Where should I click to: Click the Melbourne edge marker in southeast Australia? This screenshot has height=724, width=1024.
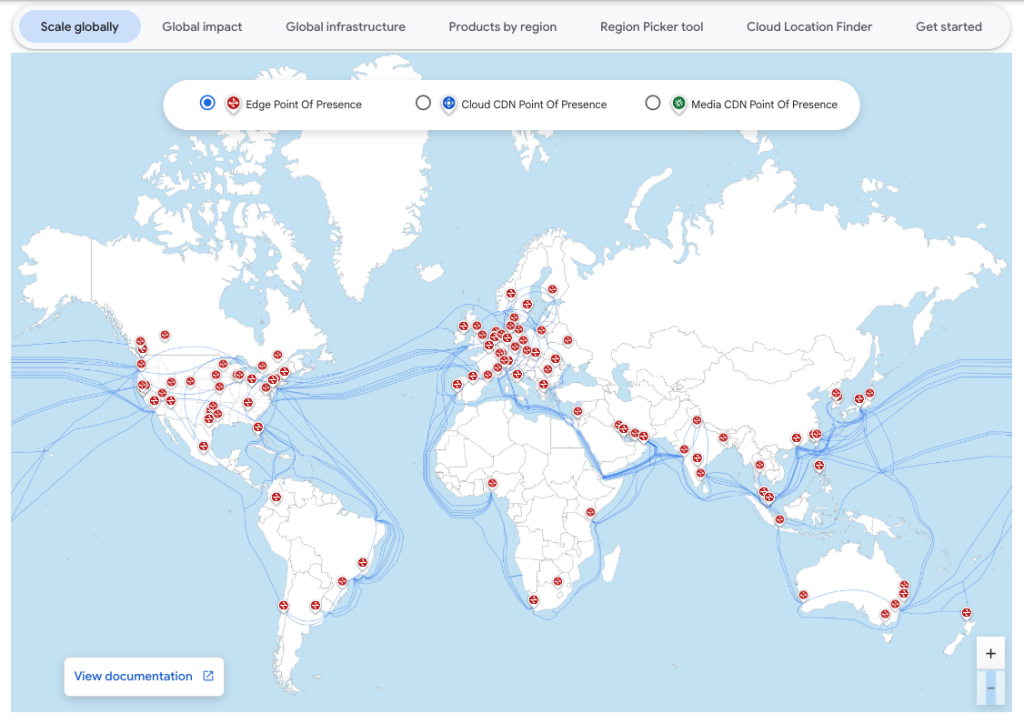(x=885, y=615)
